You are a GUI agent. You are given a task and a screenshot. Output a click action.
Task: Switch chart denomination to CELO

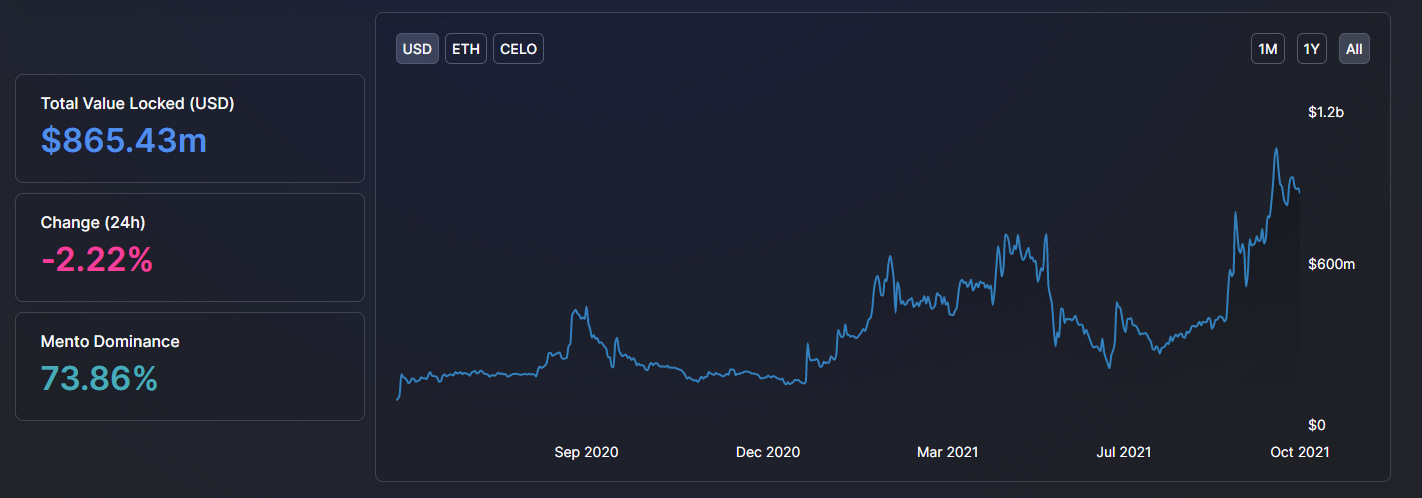coord(518,49)
